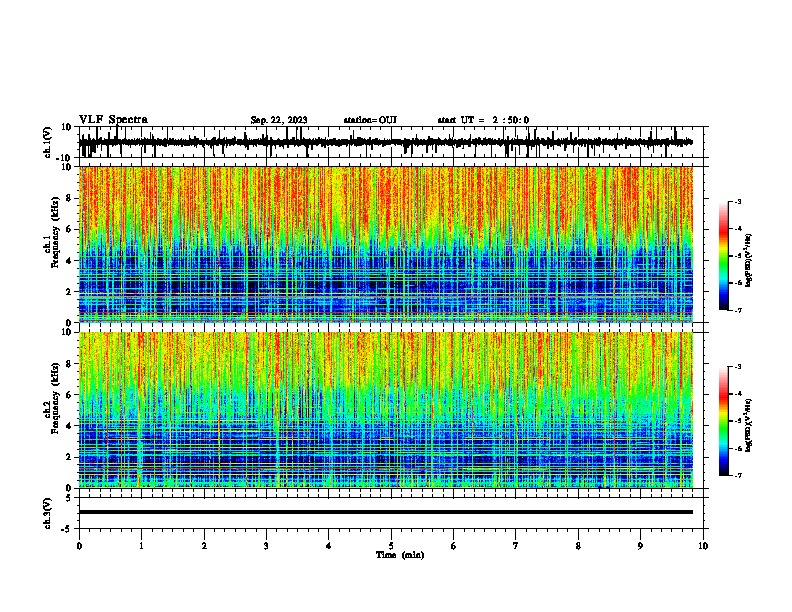Click the "ch.3(V)" axis label
The height and width of the screenshot is (612, 792).
click(48, 513)
